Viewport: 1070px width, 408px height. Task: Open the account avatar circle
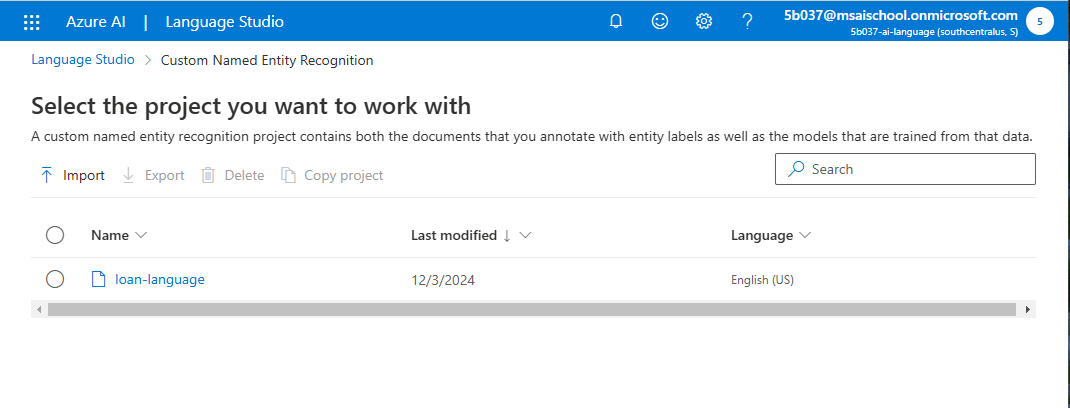[x=1040, y=22]
